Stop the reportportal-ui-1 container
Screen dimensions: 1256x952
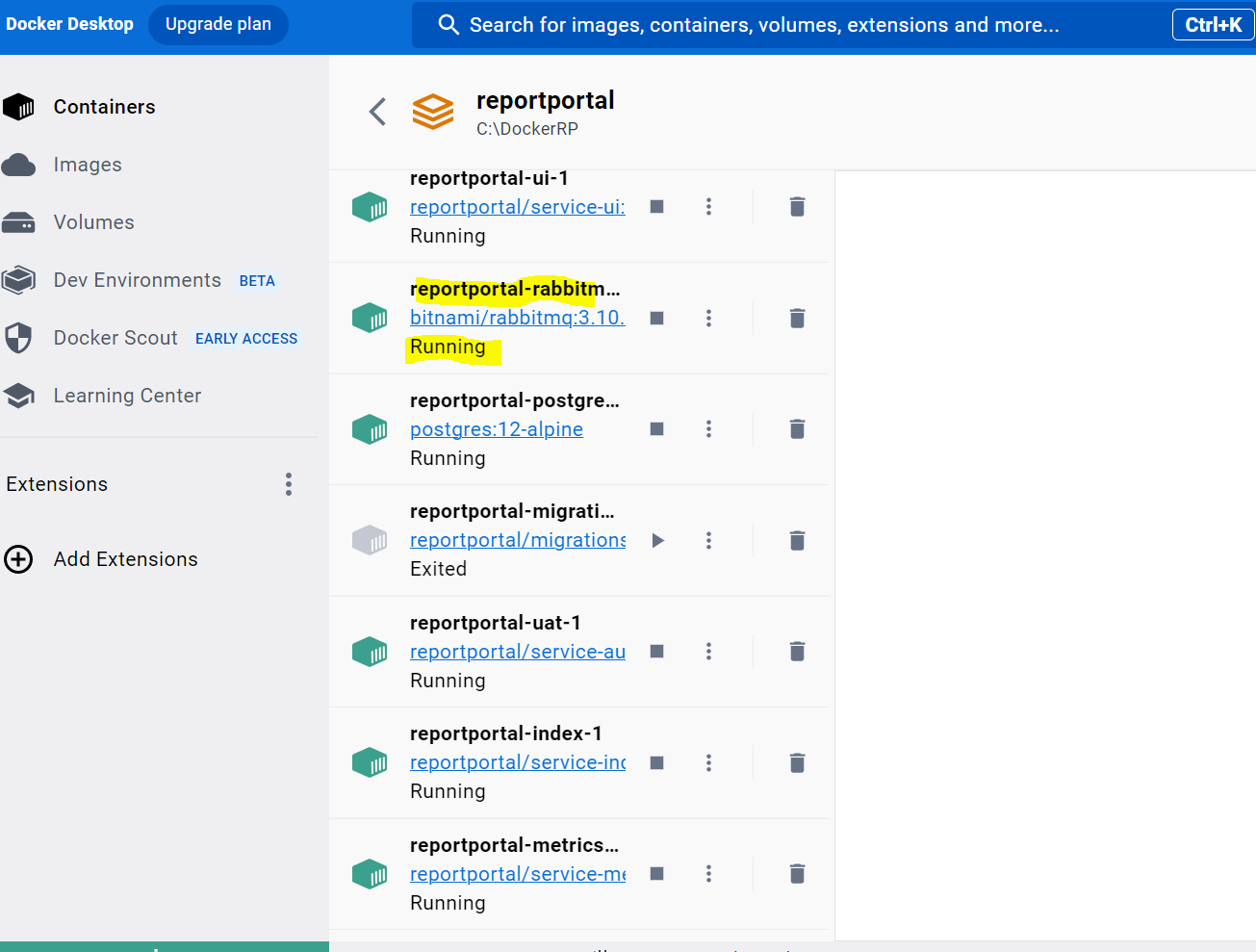point(658,206)
